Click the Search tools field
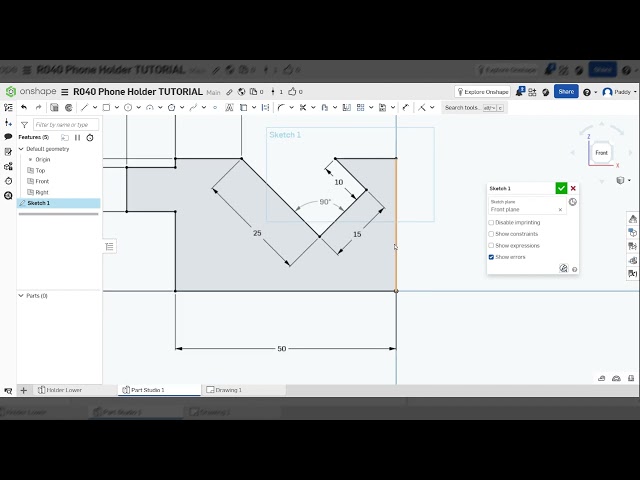 tap(473, 108)
